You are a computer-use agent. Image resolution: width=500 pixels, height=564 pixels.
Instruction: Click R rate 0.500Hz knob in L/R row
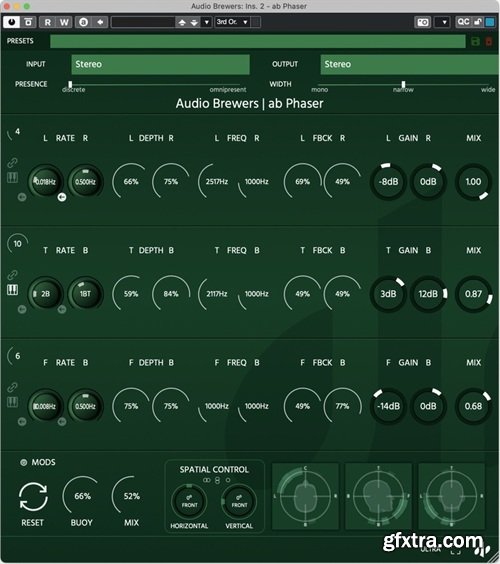pyautogui.click(x=85, y=182)
